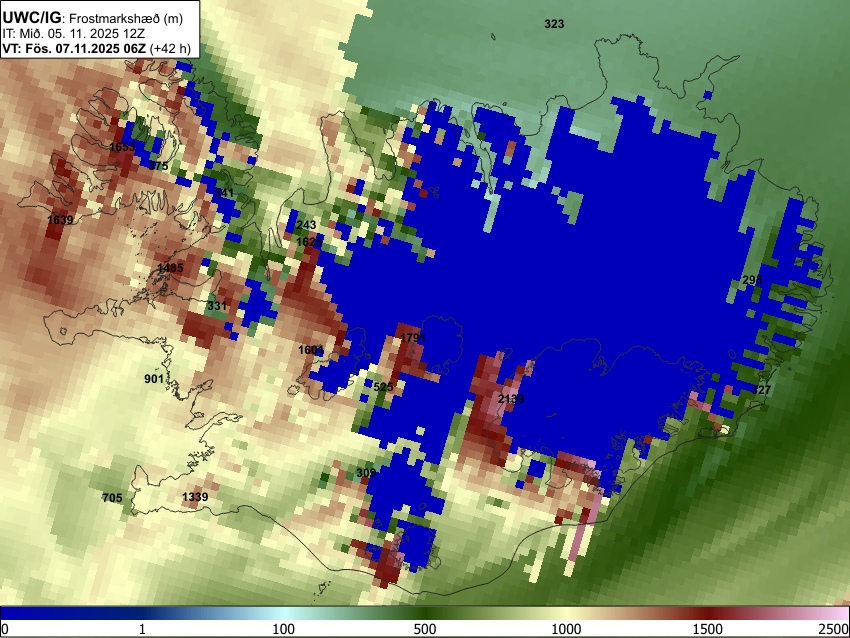This screenshot has width=850, height=638.
Task: Click the map value label 1601
Action: (x=311, y=350)
